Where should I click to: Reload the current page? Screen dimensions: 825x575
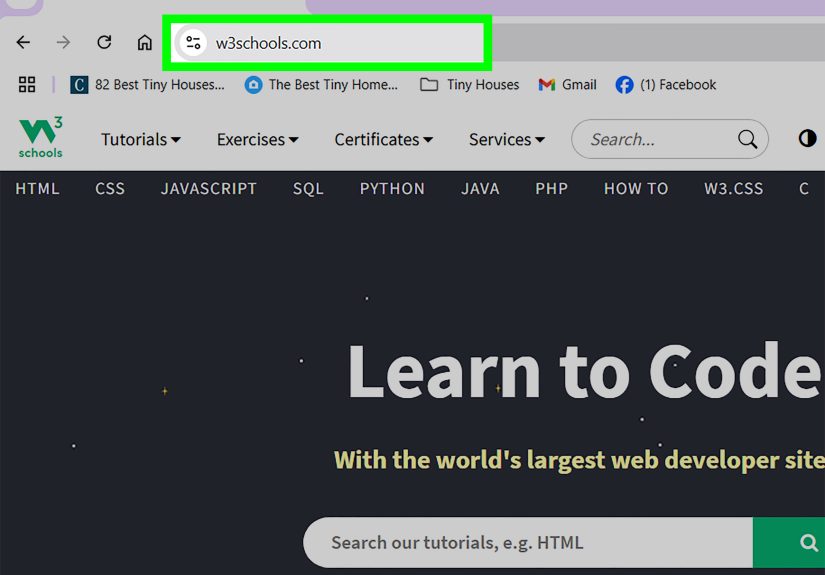click(104, 42)
